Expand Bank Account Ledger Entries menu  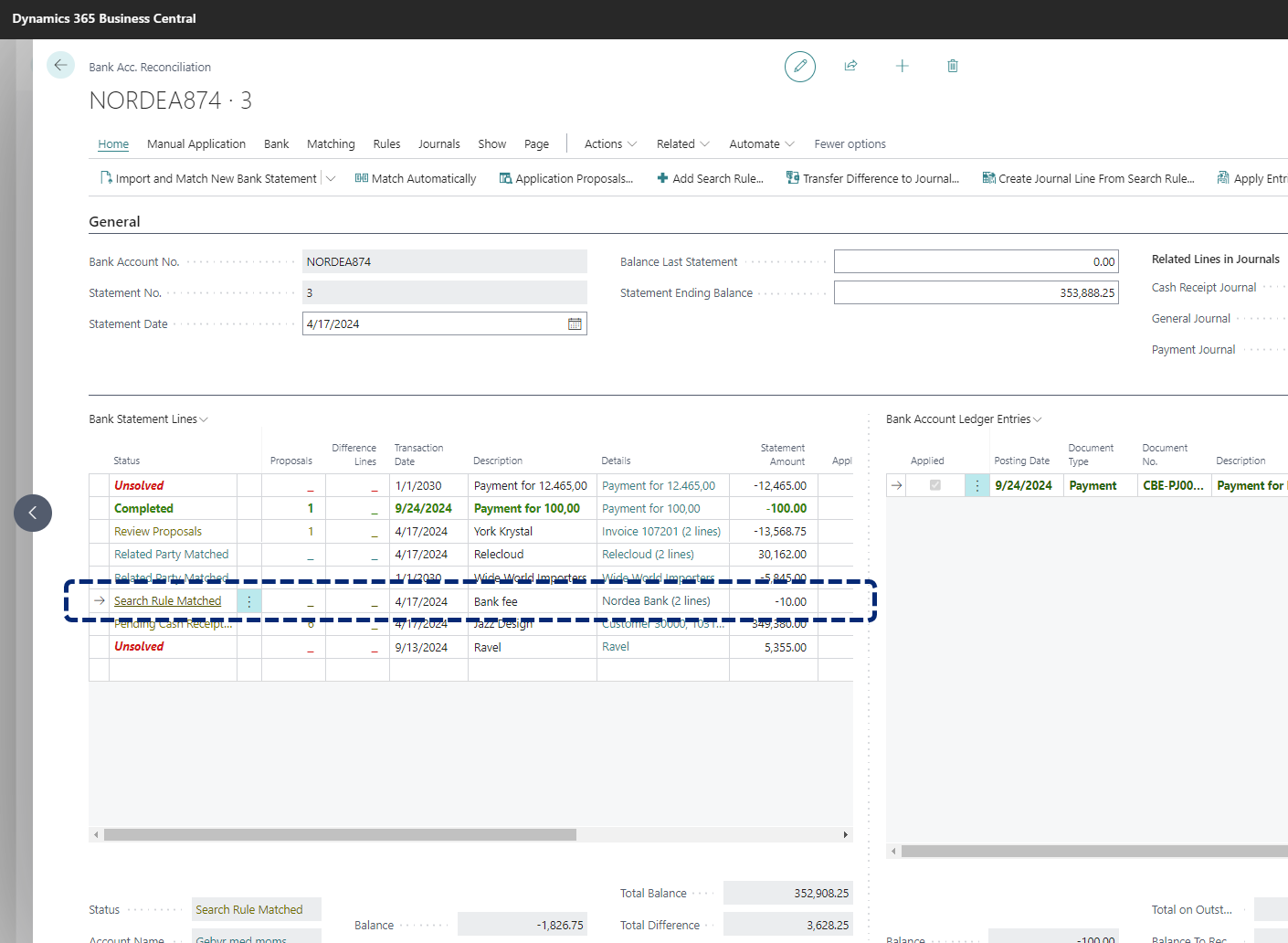point(964,419)
